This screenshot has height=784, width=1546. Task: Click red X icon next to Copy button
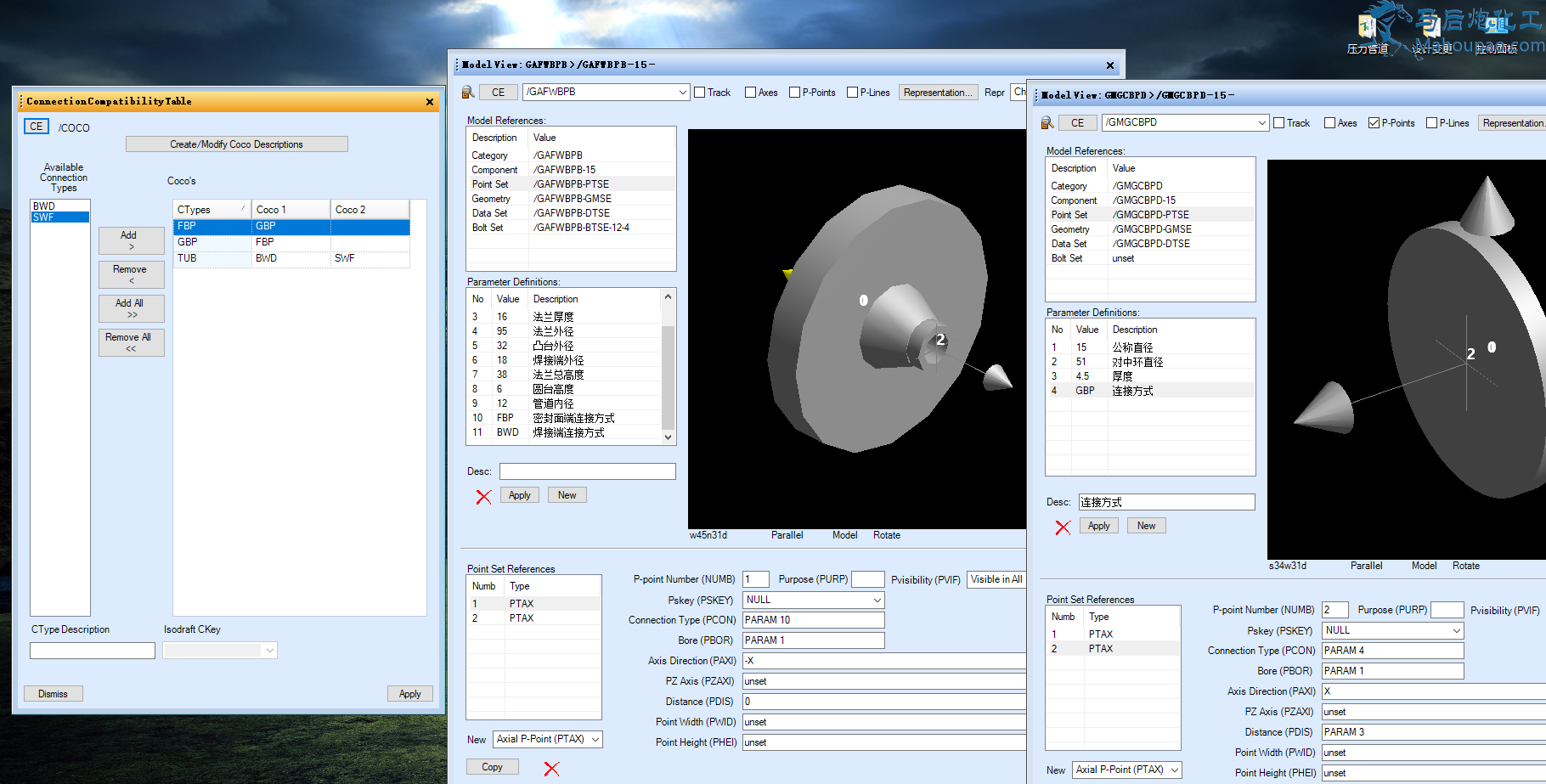click(551, 769)
